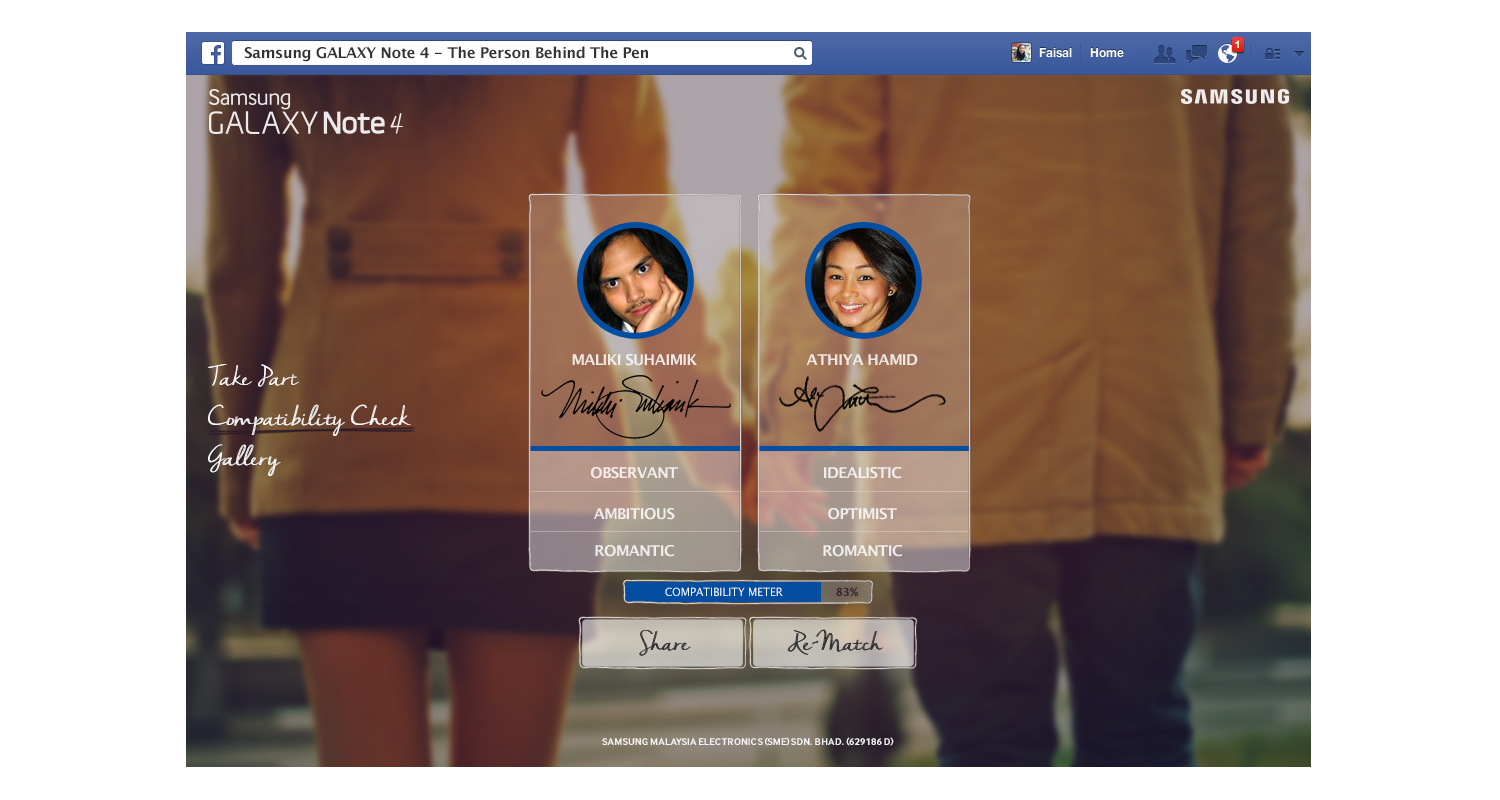Click Faisal's profile picture thumbnail
Viewport: 1500px width, 800px height.
(1021, 53)
